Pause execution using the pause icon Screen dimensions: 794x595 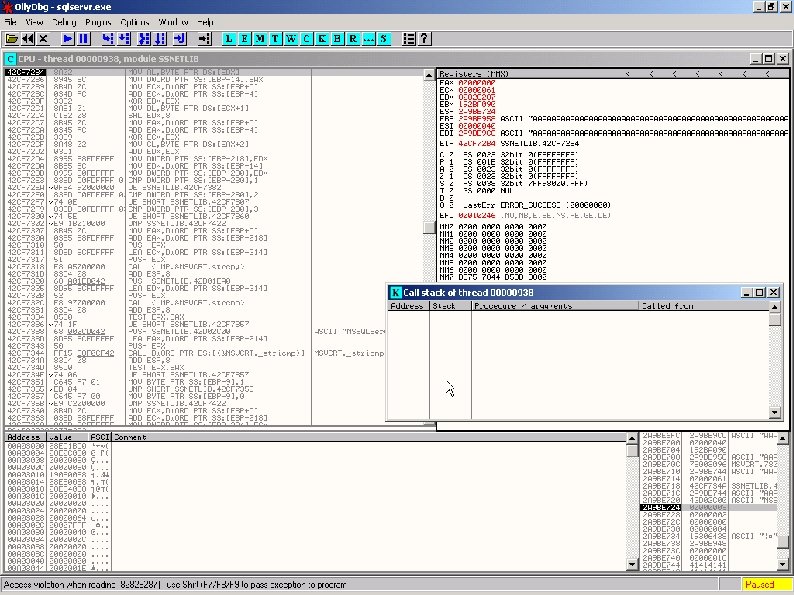pyautogui.click(x=84, y=38)
